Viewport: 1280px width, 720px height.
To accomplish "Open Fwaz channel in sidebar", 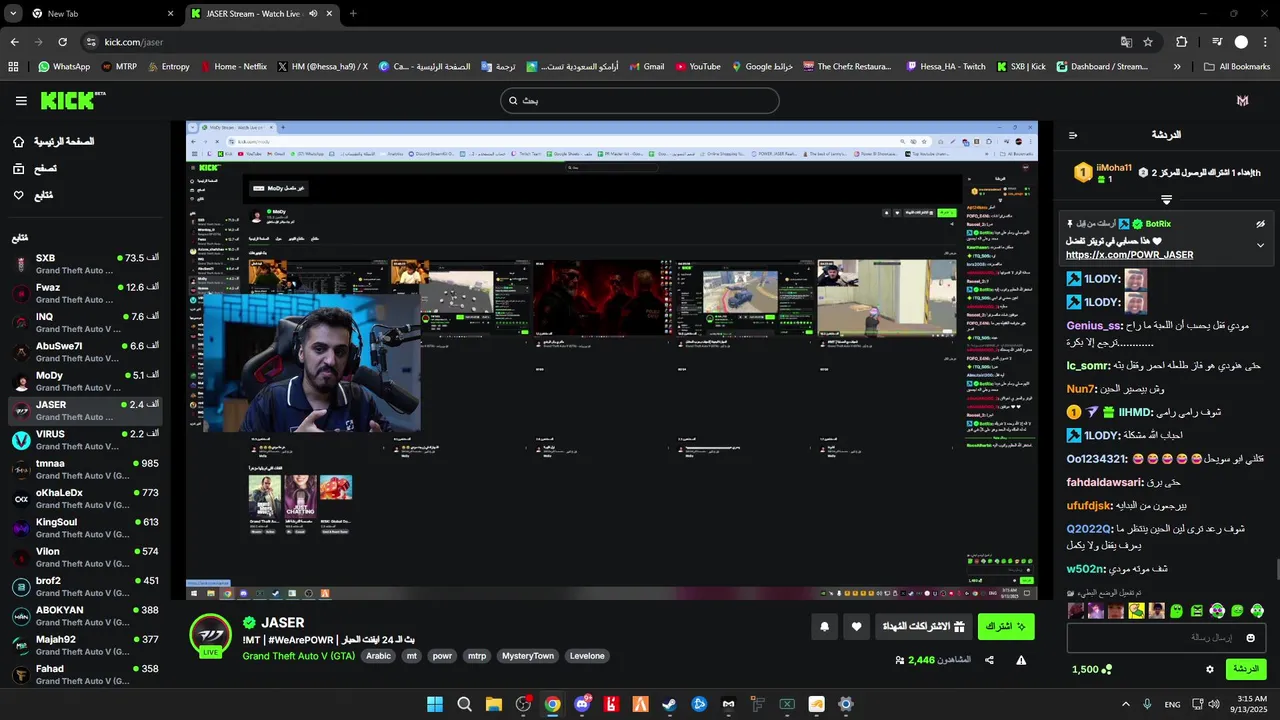I will pyautogui.click(x=85, y=293).
